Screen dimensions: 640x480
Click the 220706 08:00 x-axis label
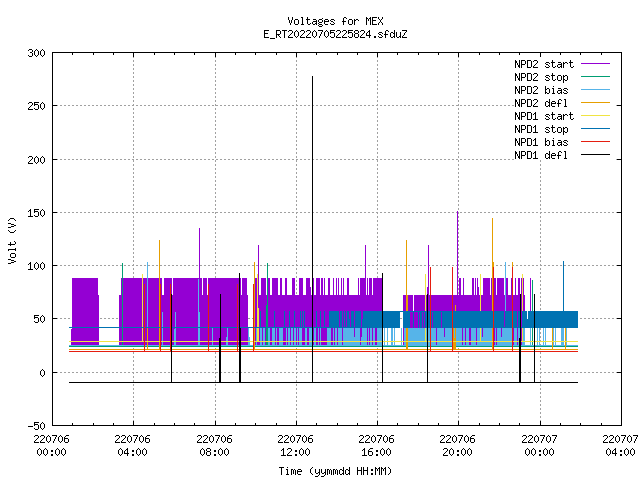214,445
